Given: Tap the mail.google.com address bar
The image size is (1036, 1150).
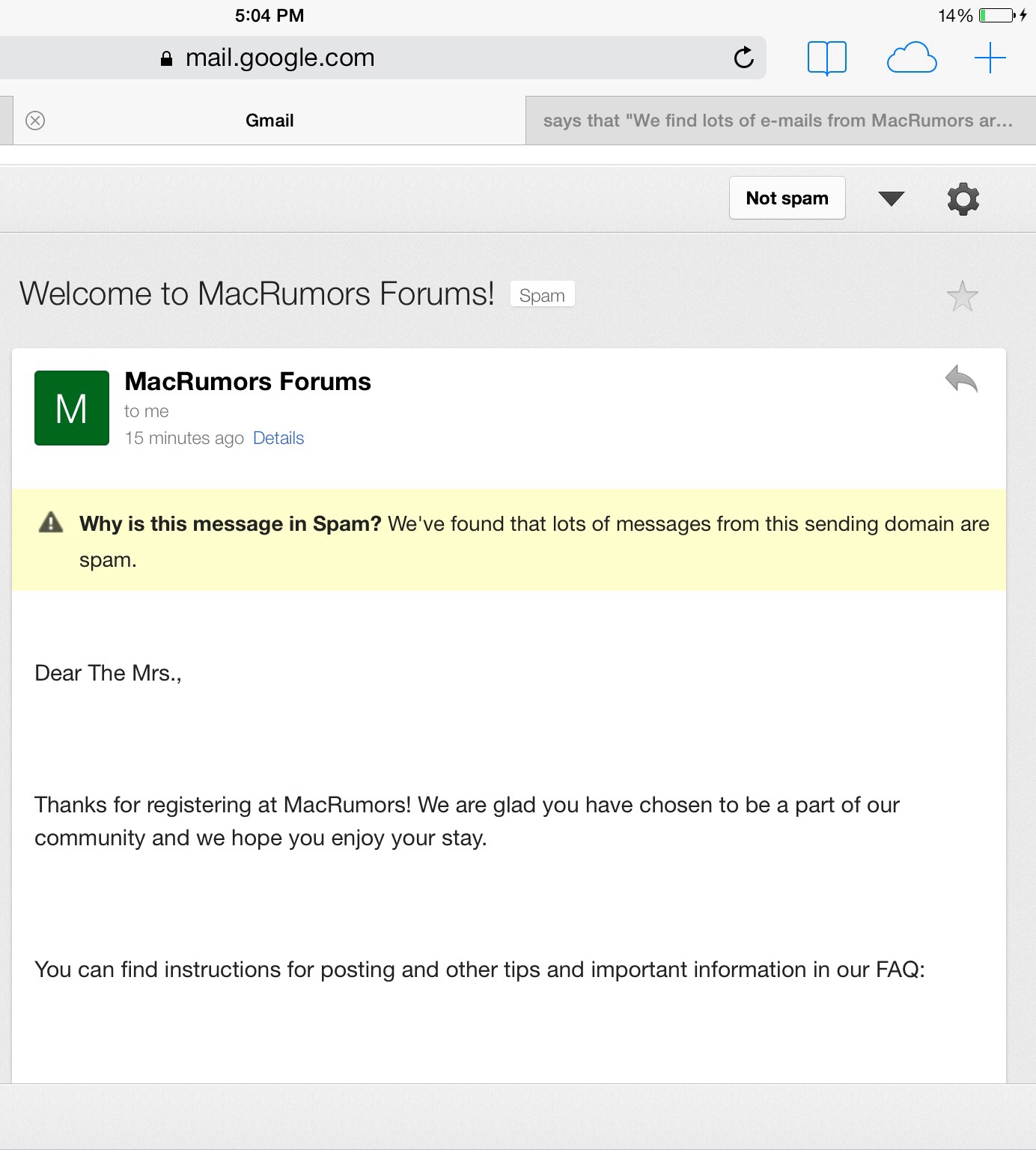Looking at the screenshot, I should click(382, 58).
